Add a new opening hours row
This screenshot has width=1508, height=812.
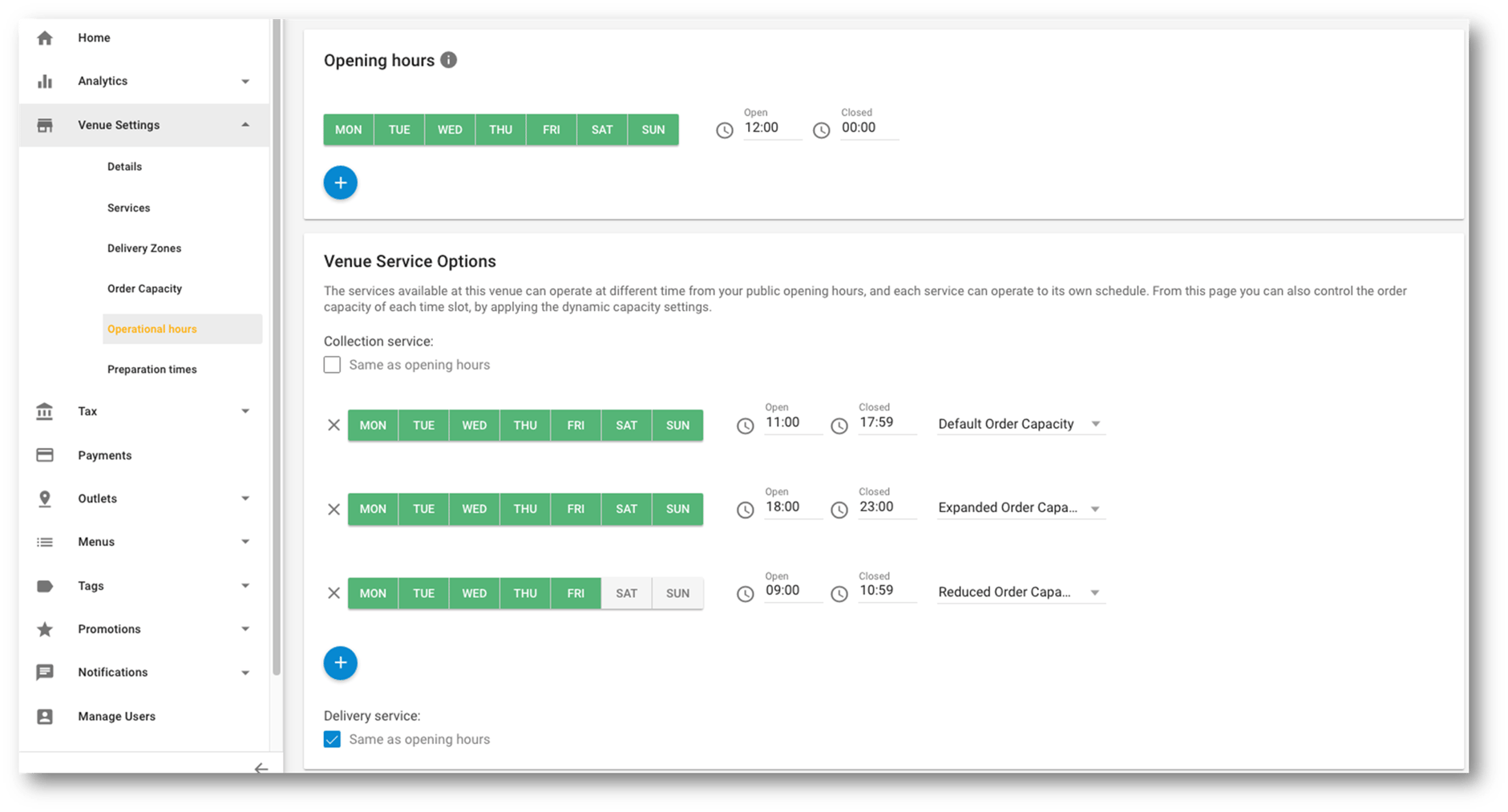[340, 182]
